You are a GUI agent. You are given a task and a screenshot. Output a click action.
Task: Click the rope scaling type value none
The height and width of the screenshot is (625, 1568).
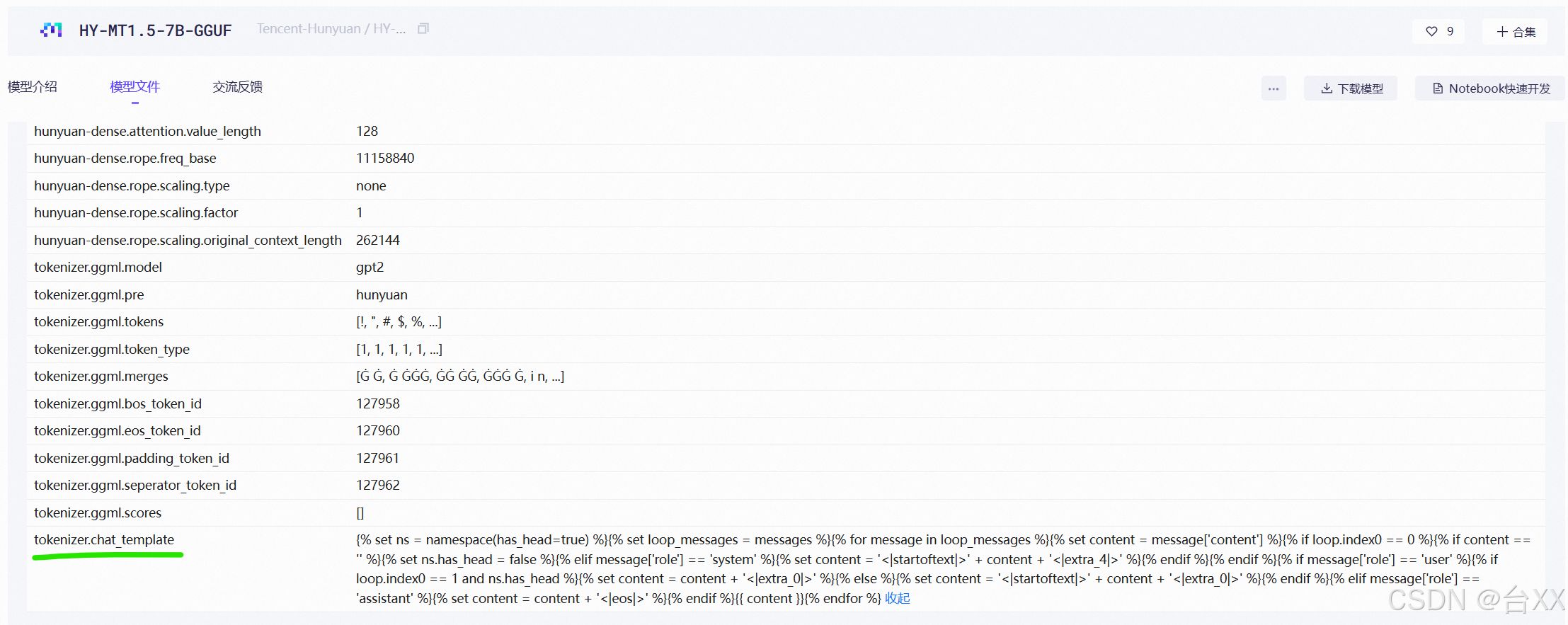click(371, 185)
